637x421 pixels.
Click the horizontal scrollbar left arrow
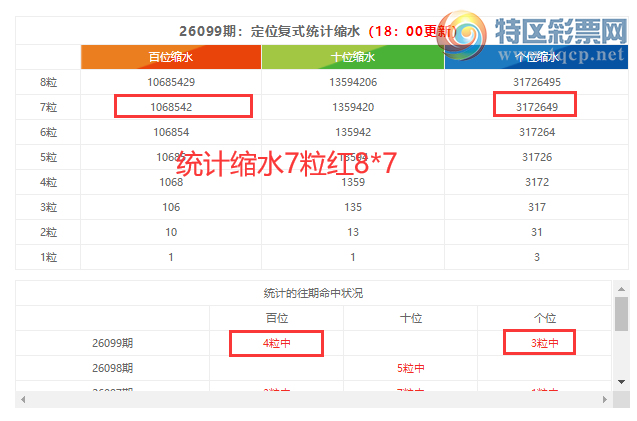22,400
